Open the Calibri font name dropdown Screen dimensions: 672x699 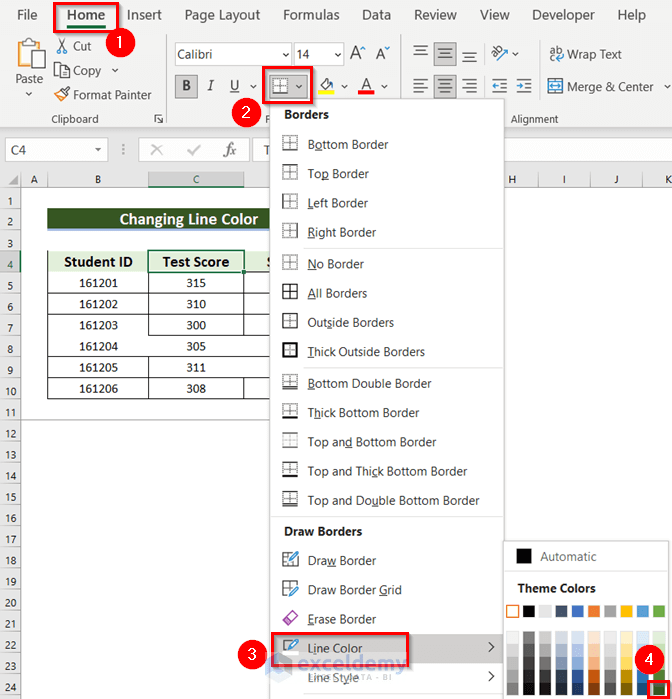[285, 54]
